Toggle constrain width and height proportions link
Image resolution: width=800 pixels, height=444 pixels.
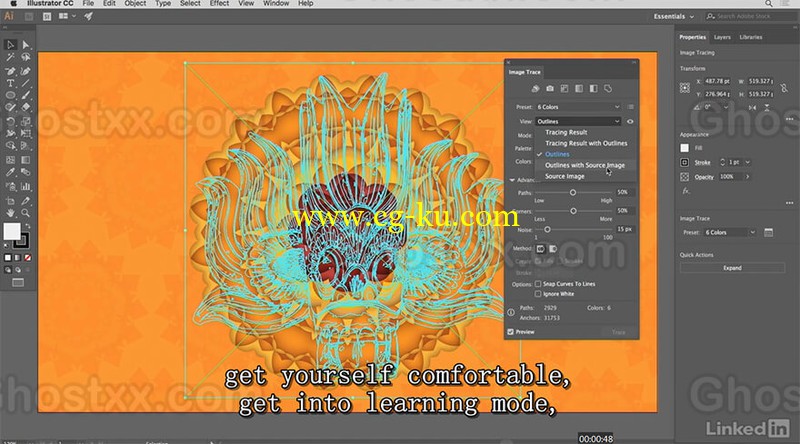[784, 88]
